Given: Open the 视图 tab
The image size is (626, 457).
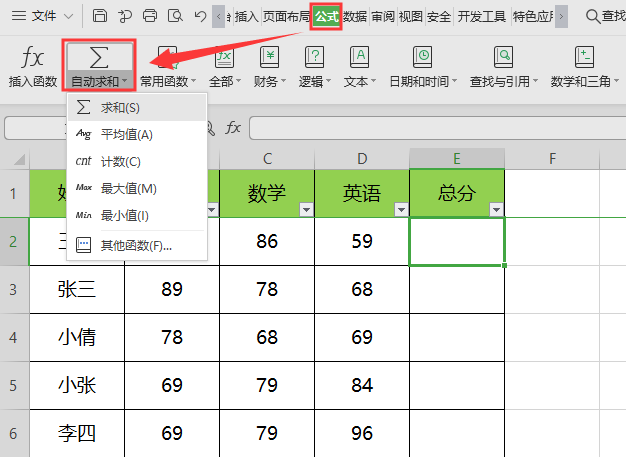Looking at the screenshot, I should point(411,16).
